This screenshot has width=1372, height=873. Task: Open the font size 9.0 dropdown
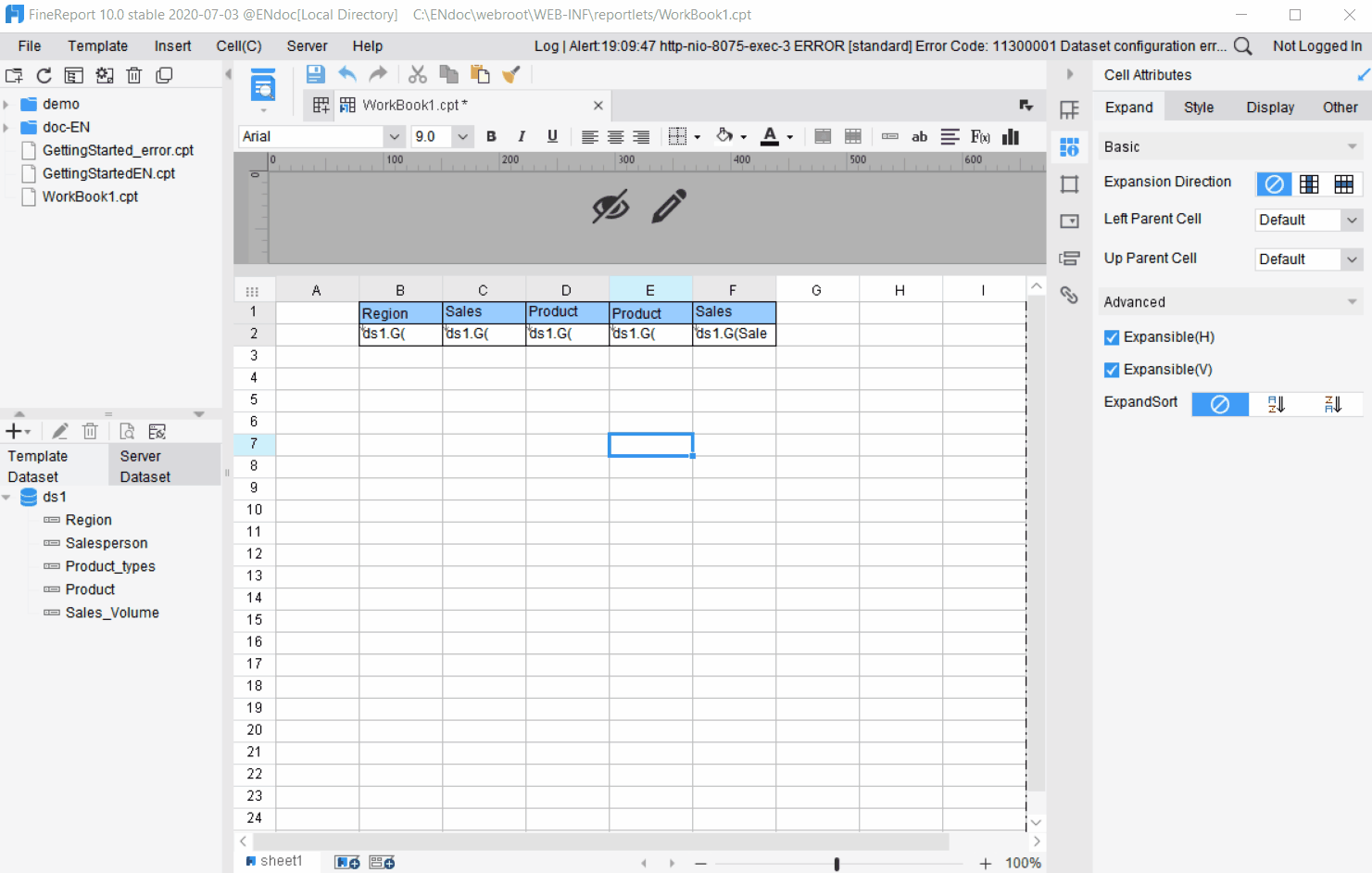(462, 136)
